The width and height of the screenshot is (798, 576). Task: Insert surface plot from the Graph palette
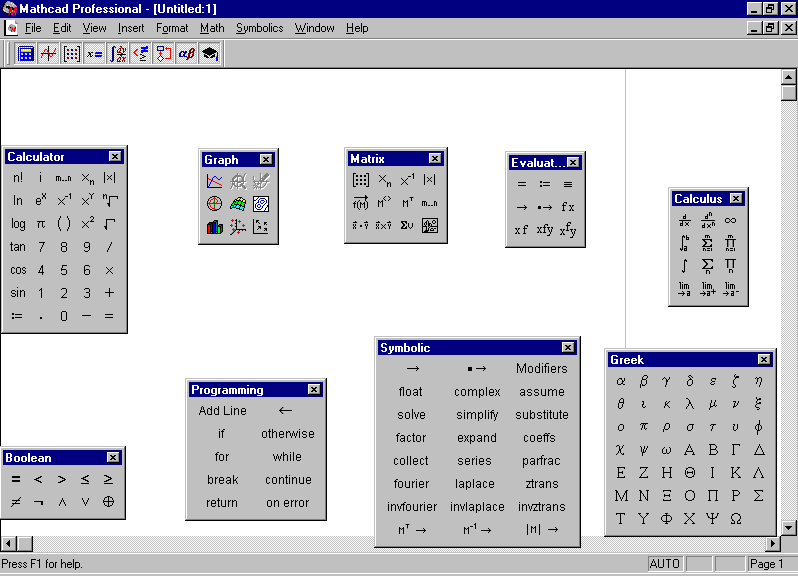[x=238, y=204]
